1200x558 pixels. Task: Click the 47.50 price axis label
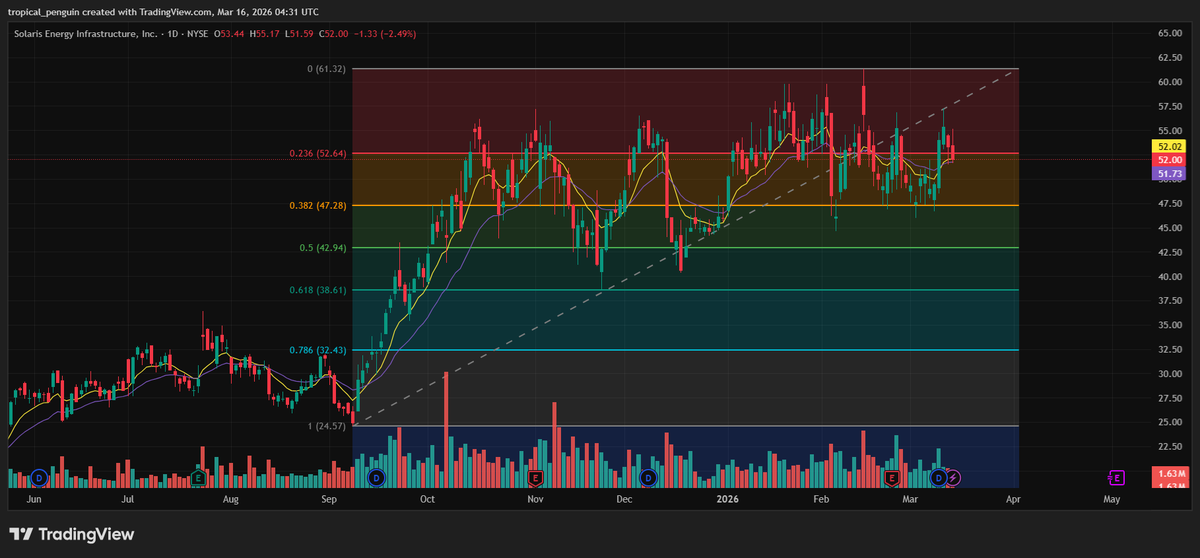tap(1170, 203)
